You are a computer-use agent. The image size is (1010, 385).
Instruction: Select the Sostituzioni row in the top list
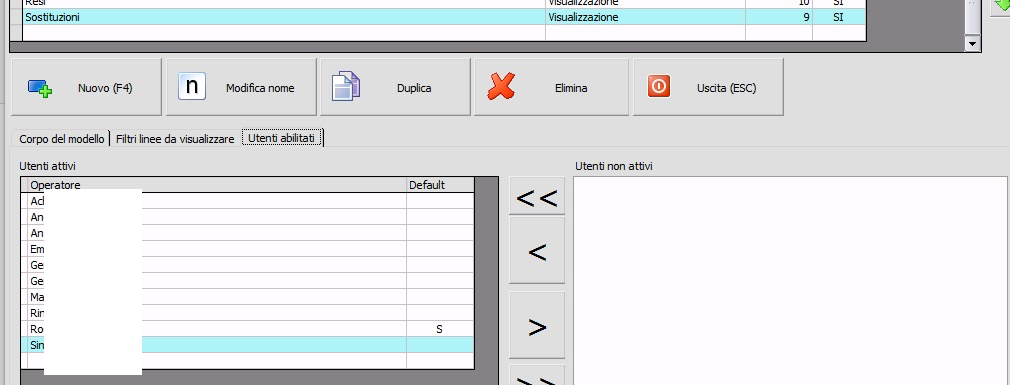(444, 17)
